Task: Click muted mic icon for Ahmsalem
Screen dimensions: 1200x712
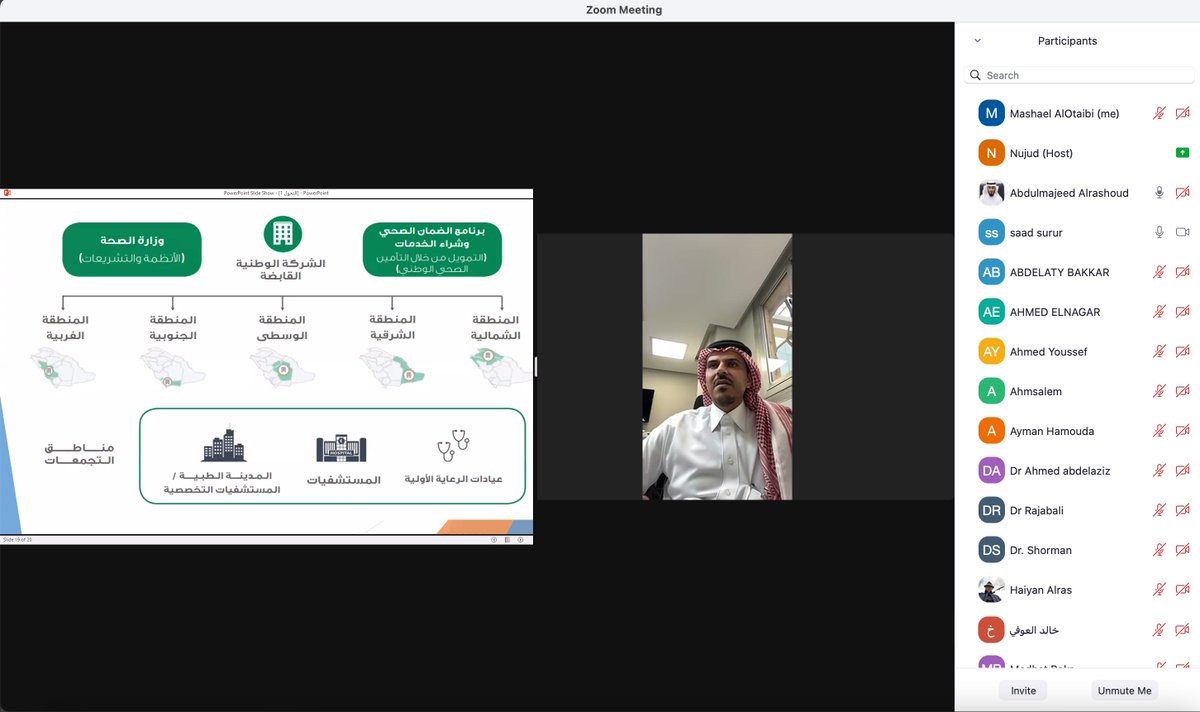Action: 1159,391
